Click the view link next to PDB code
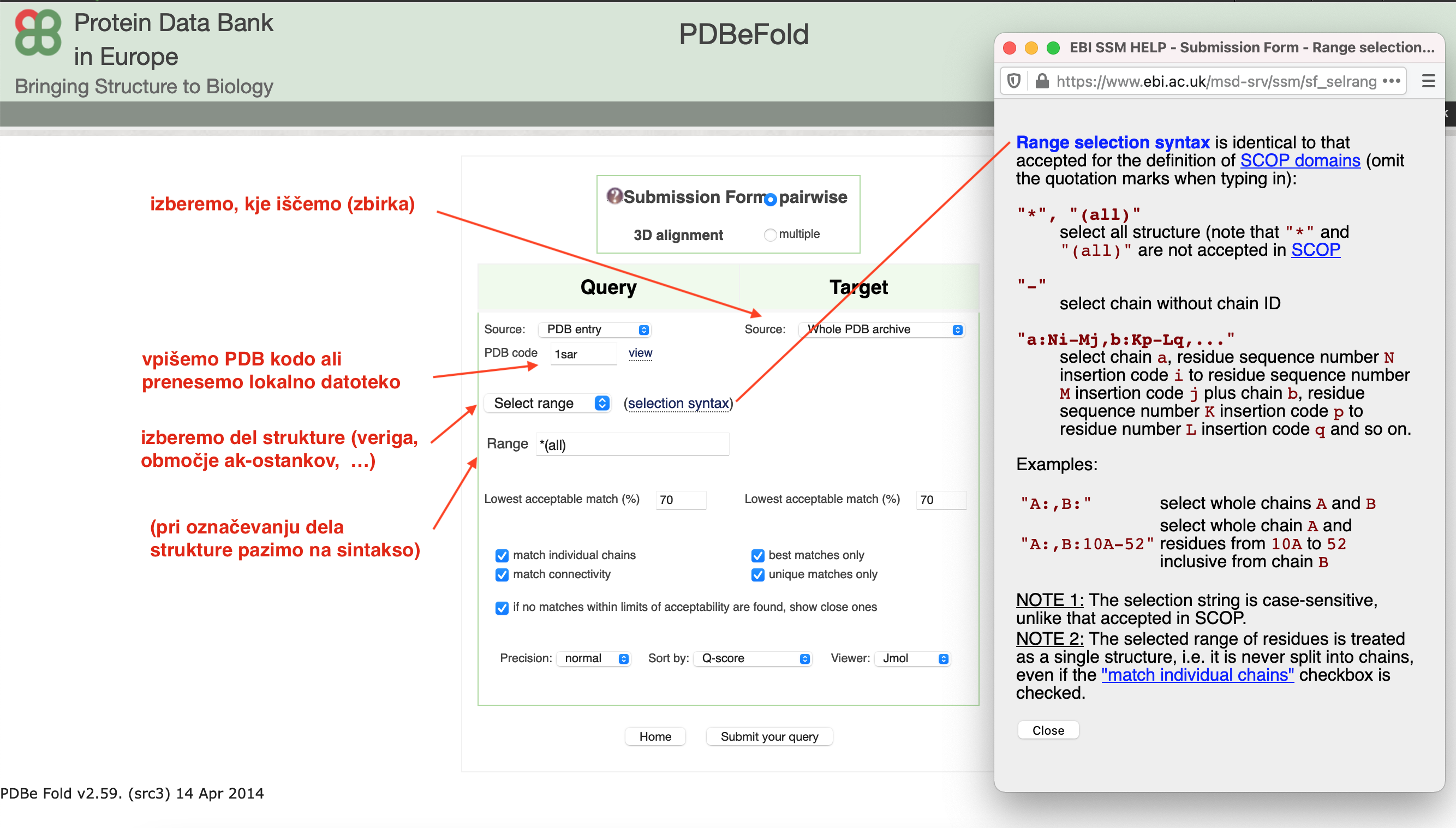 [x=640, y=353]
